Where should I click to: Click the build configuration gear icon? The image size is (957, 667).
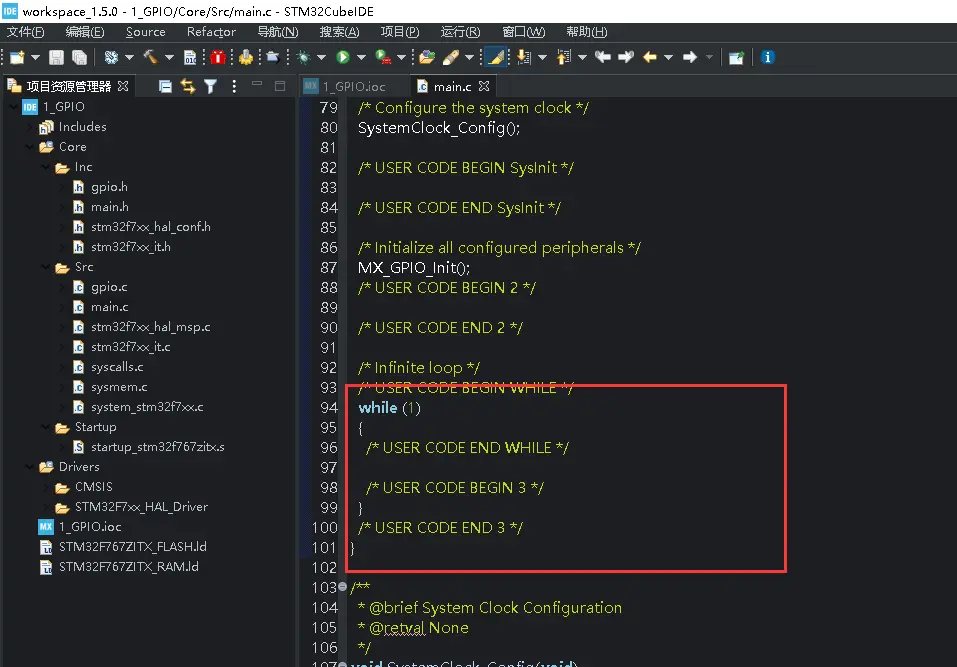click(111, 57)
